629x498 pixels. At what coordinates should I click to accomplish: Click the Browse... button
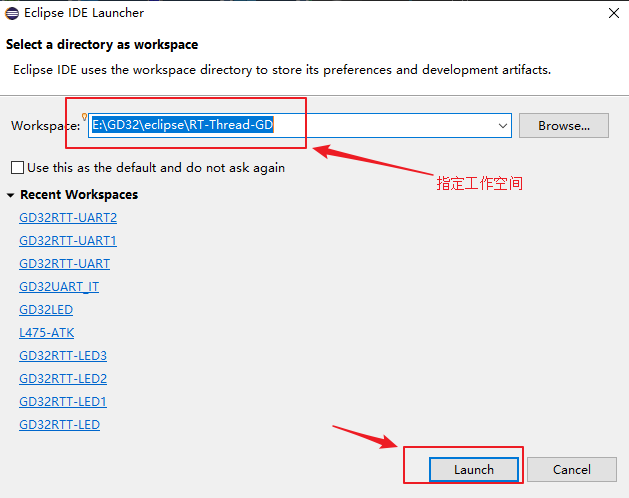click(x=563, y=126)
